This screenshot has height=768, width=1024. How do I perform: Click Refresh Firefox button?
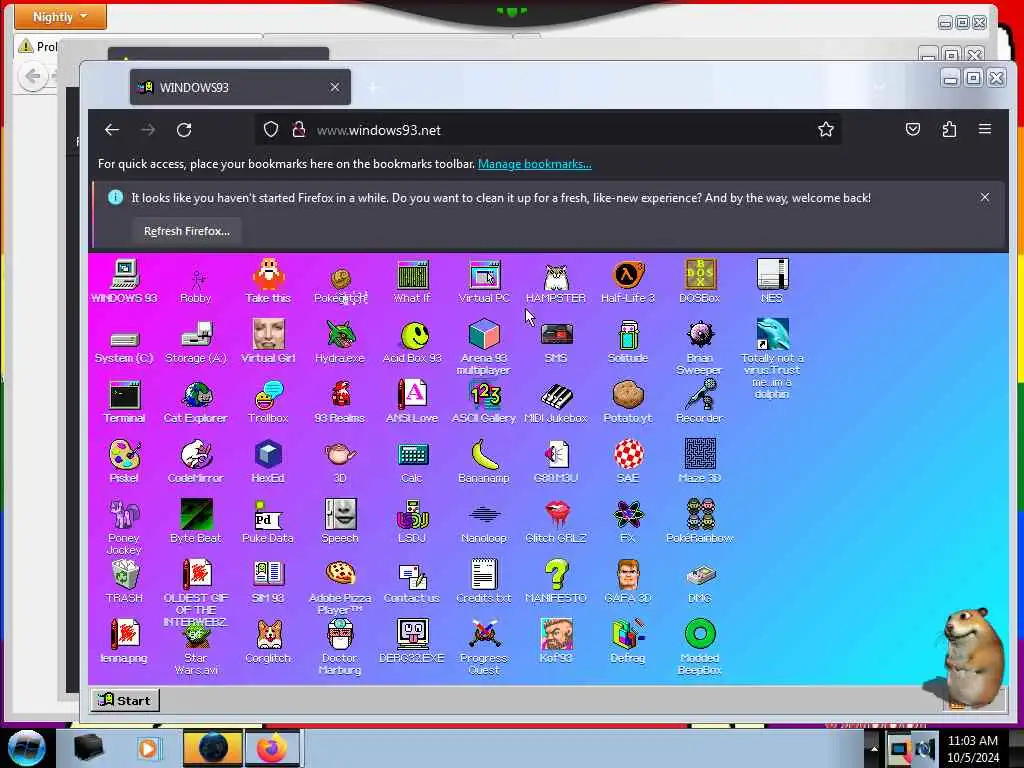(x=187, y=231)
